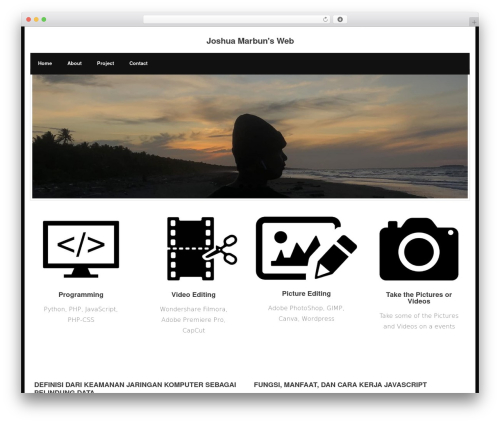Viewport: 500px width, 423px height.
Task: Click text 'Adobe Premiere Pro,'
Action: tap(193, 320)
